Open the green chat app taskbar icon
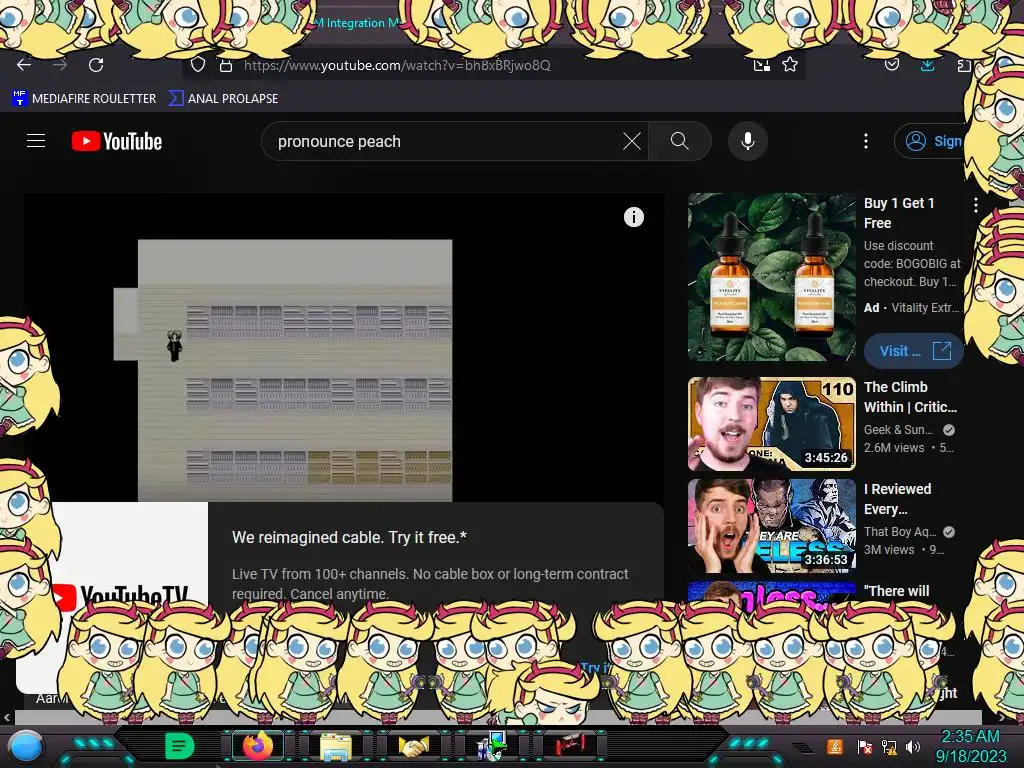The width and height of the screenshot is (1024, 768). point(179,746)
